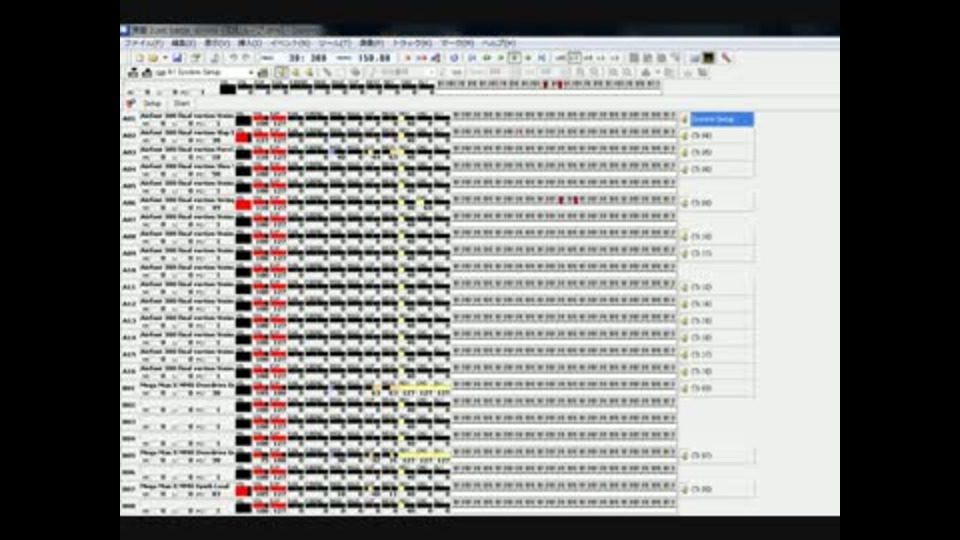
Task: Click the red block in track row A02
Action: 243,137
